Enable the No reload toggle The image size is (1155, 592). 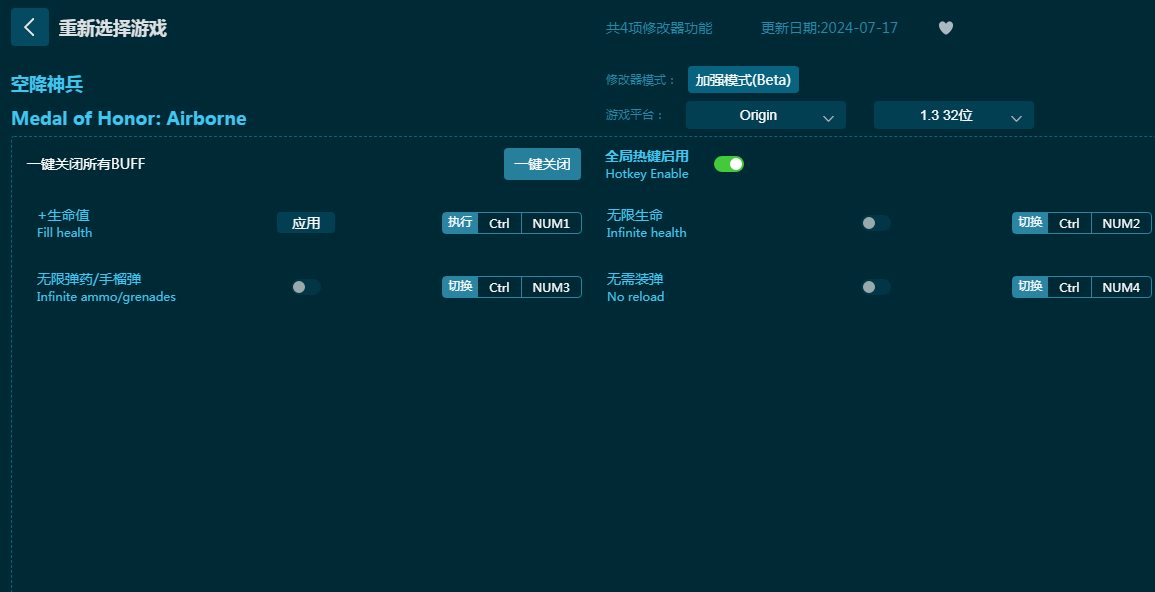tap(876, 287)
